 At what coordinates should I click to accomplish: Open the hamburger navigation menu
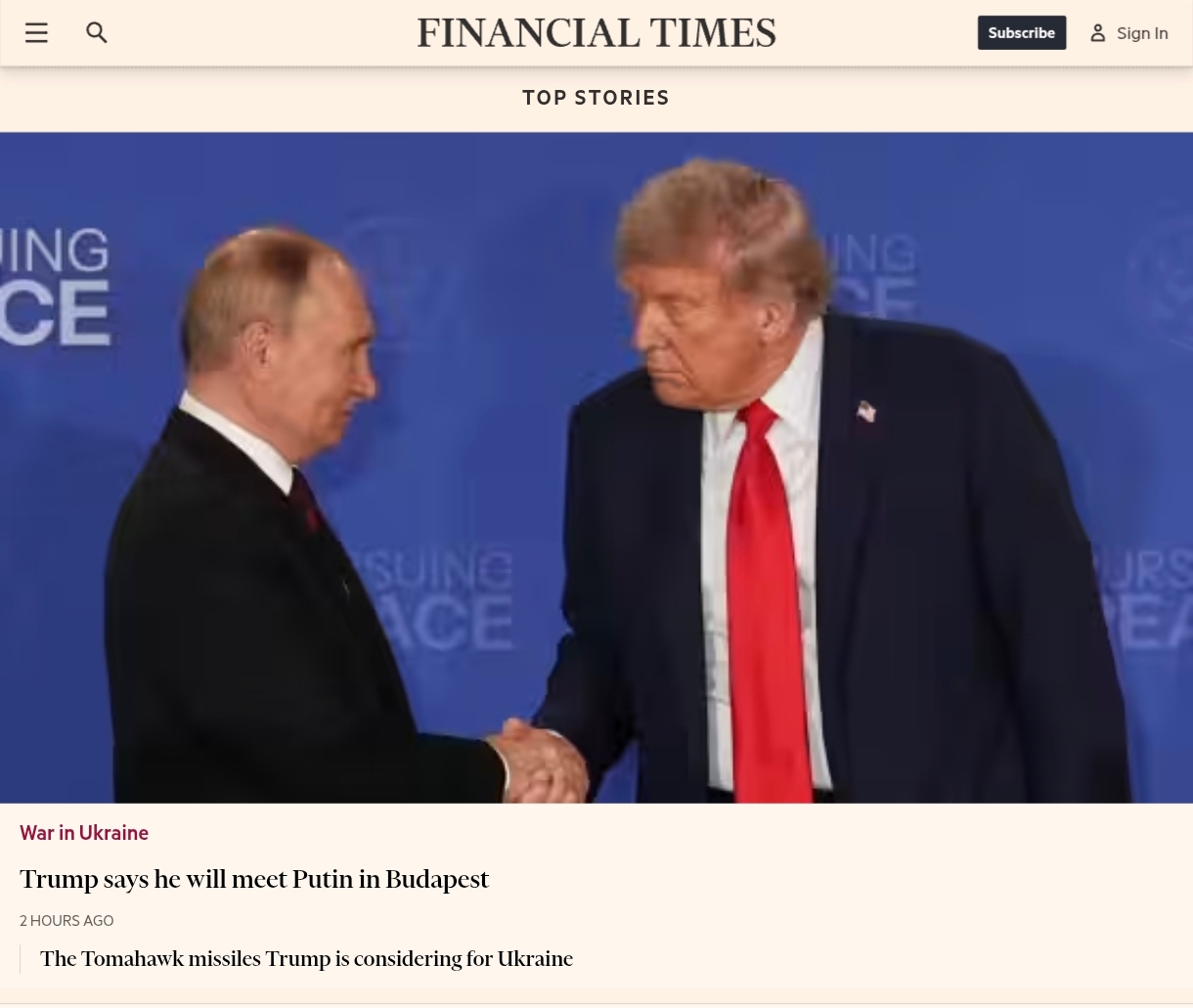click(x=36, y=32)
